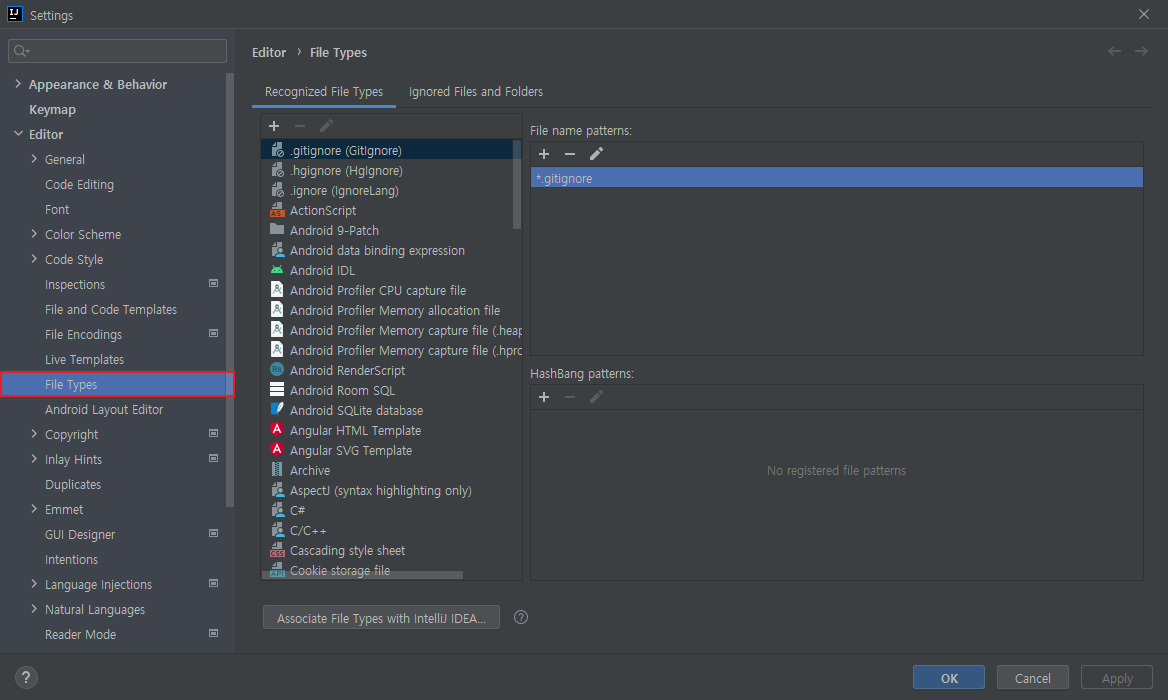Click project-level indicator icon beside GUI Designer

(214, 533)
